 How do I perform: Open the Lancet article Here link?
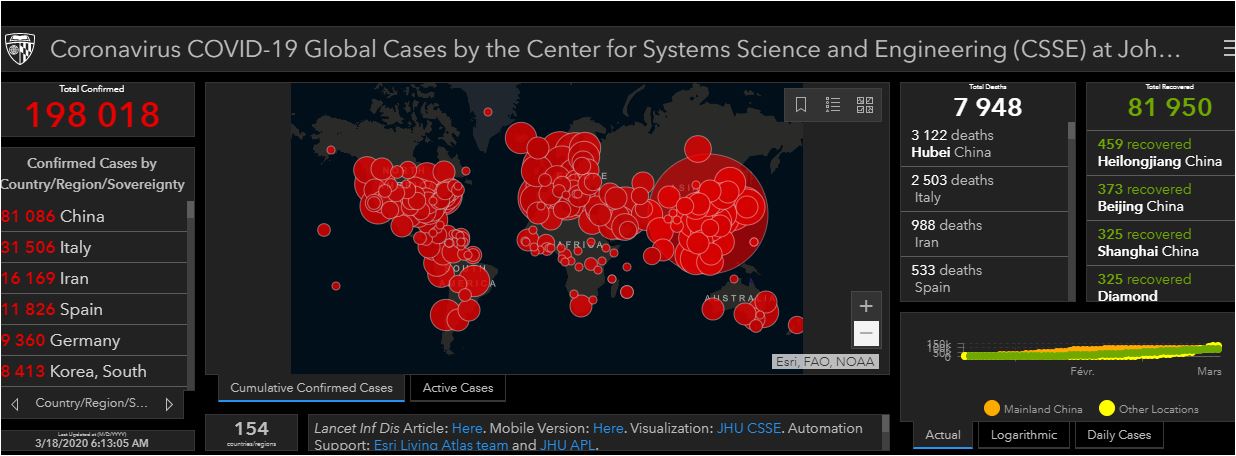tap(469, 428)
